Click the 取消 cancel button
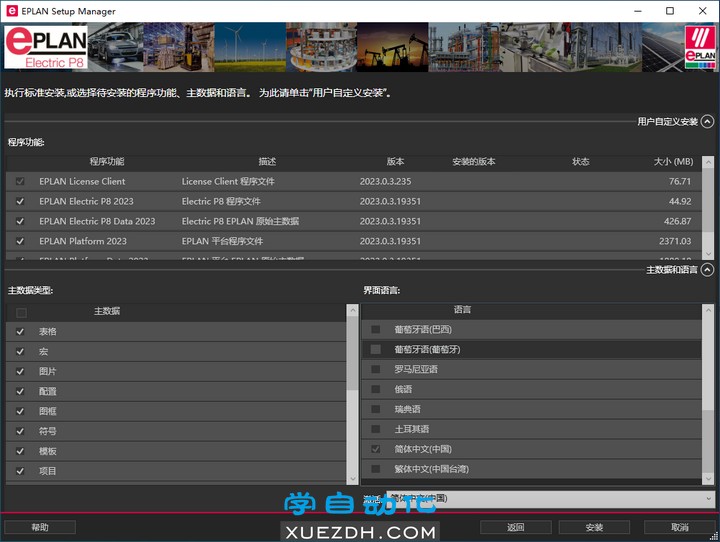The image size is (720, 542). (680, 527)
